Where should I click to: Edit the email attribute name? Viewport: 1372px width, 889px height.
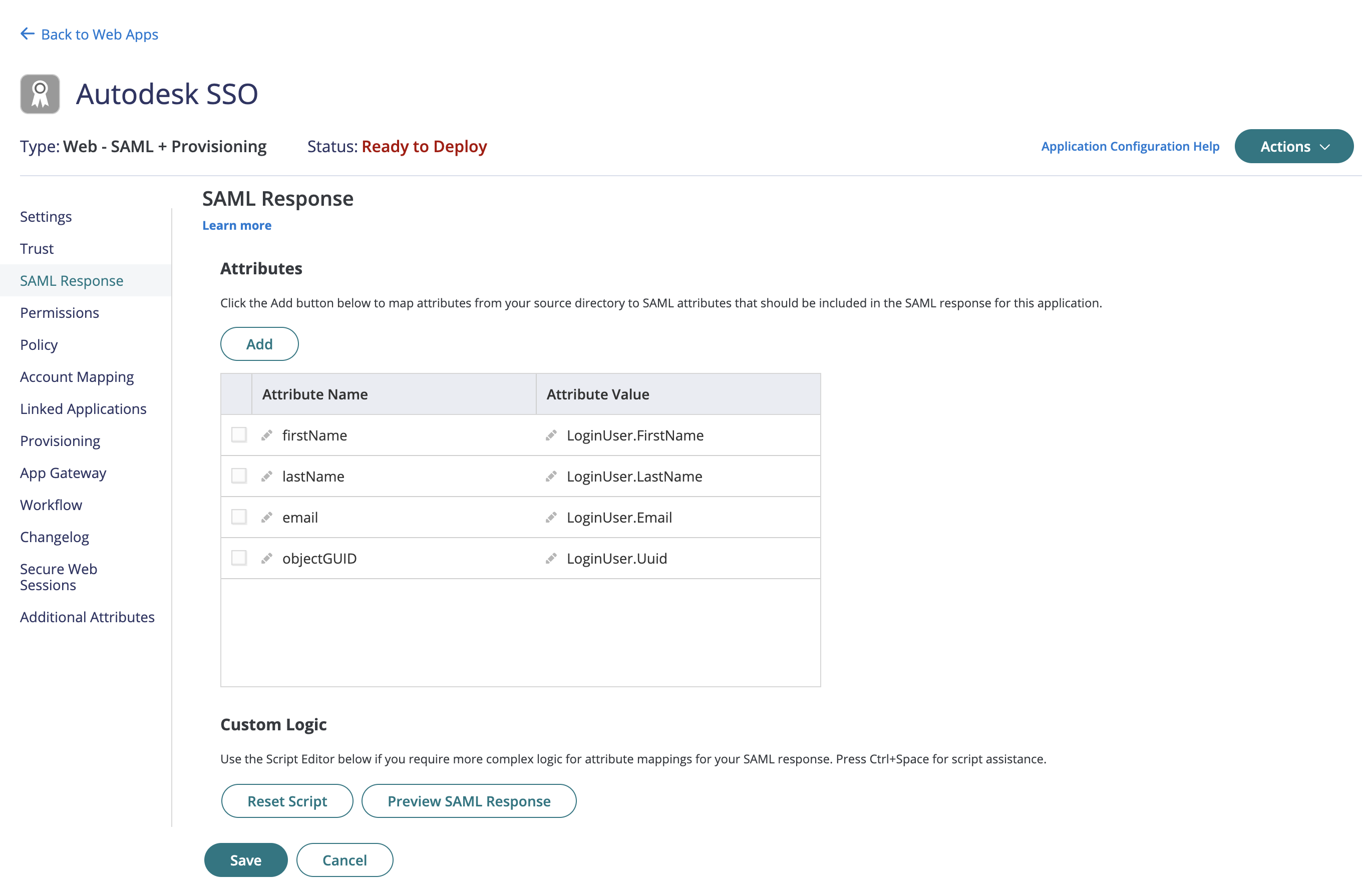point(266,517)
